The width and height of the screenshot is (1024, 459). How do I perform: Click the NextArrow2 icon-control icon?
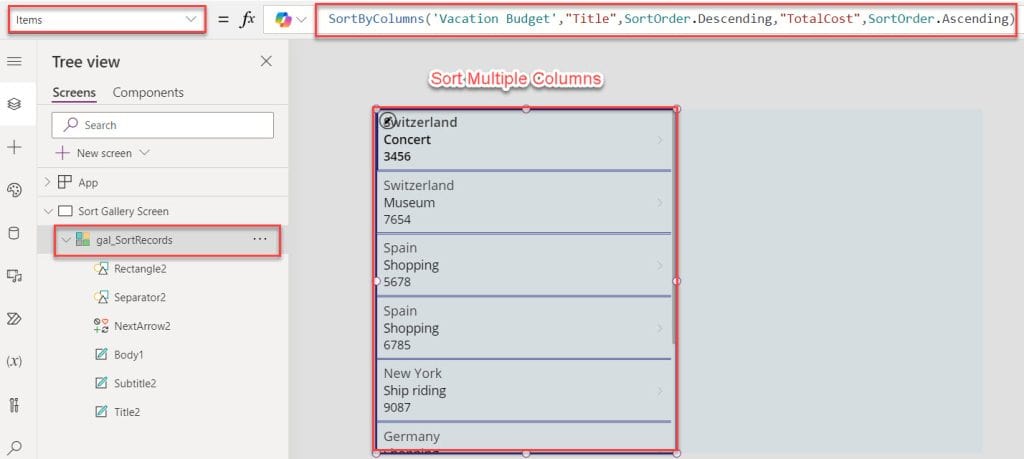pyautogui.click(x=101, y=326)
